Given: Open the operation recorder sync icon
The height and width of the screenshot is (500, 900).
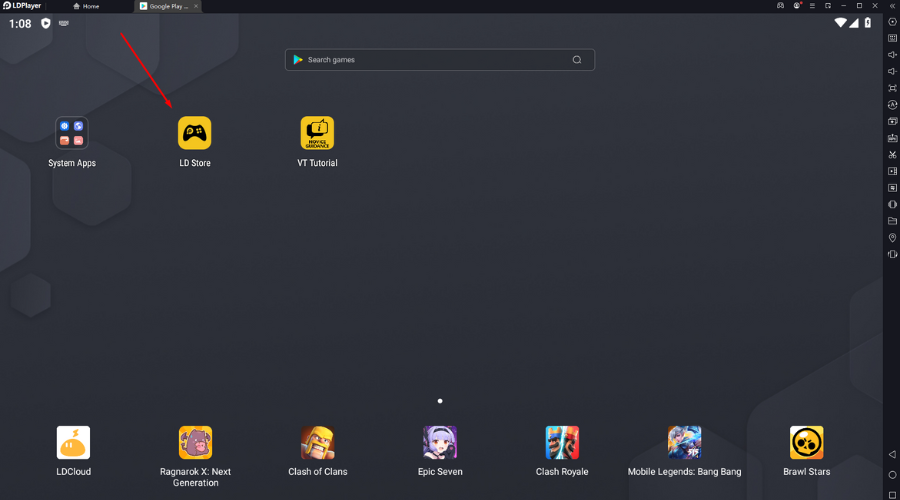Looking at the screenshot, I should [x=893, y=105].
